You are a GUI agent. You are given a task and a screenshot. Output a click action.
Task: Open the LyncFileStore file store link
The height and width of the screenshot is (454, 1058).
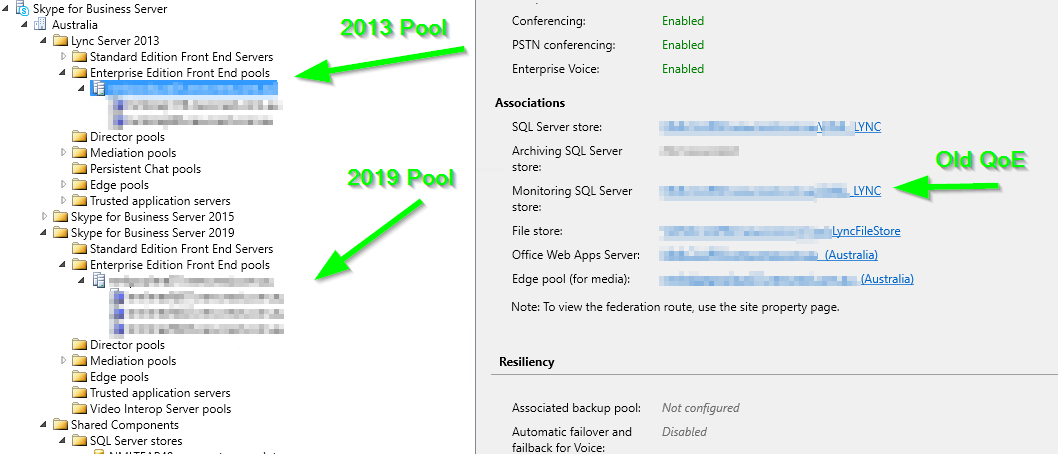click(866, 231)
